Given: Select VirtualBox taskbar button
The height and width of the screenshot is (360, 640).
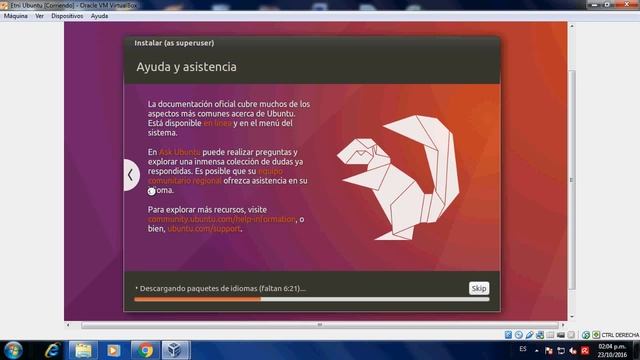Looking at the screenshot, I should (x=176, y=350).
